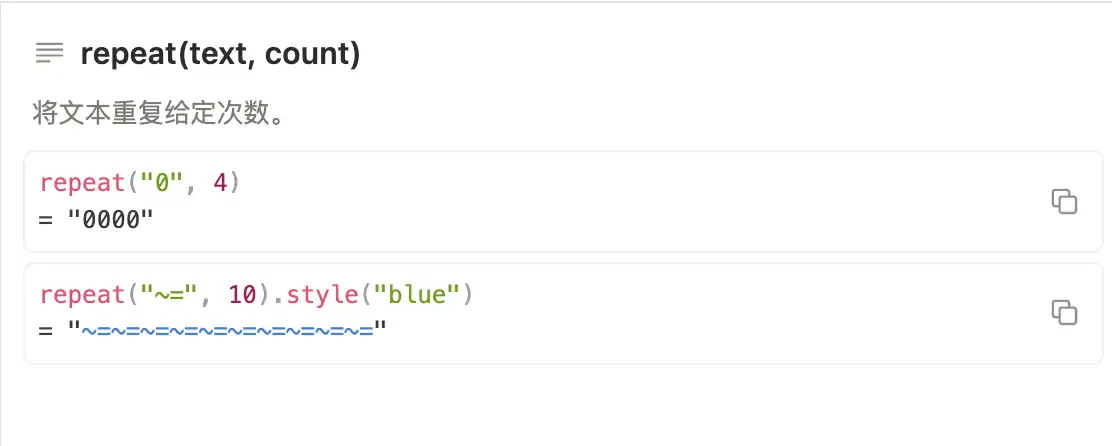The image size is (1112, 446).
Task: Click the number 10 argument
Action: click(x=241, y=295)
